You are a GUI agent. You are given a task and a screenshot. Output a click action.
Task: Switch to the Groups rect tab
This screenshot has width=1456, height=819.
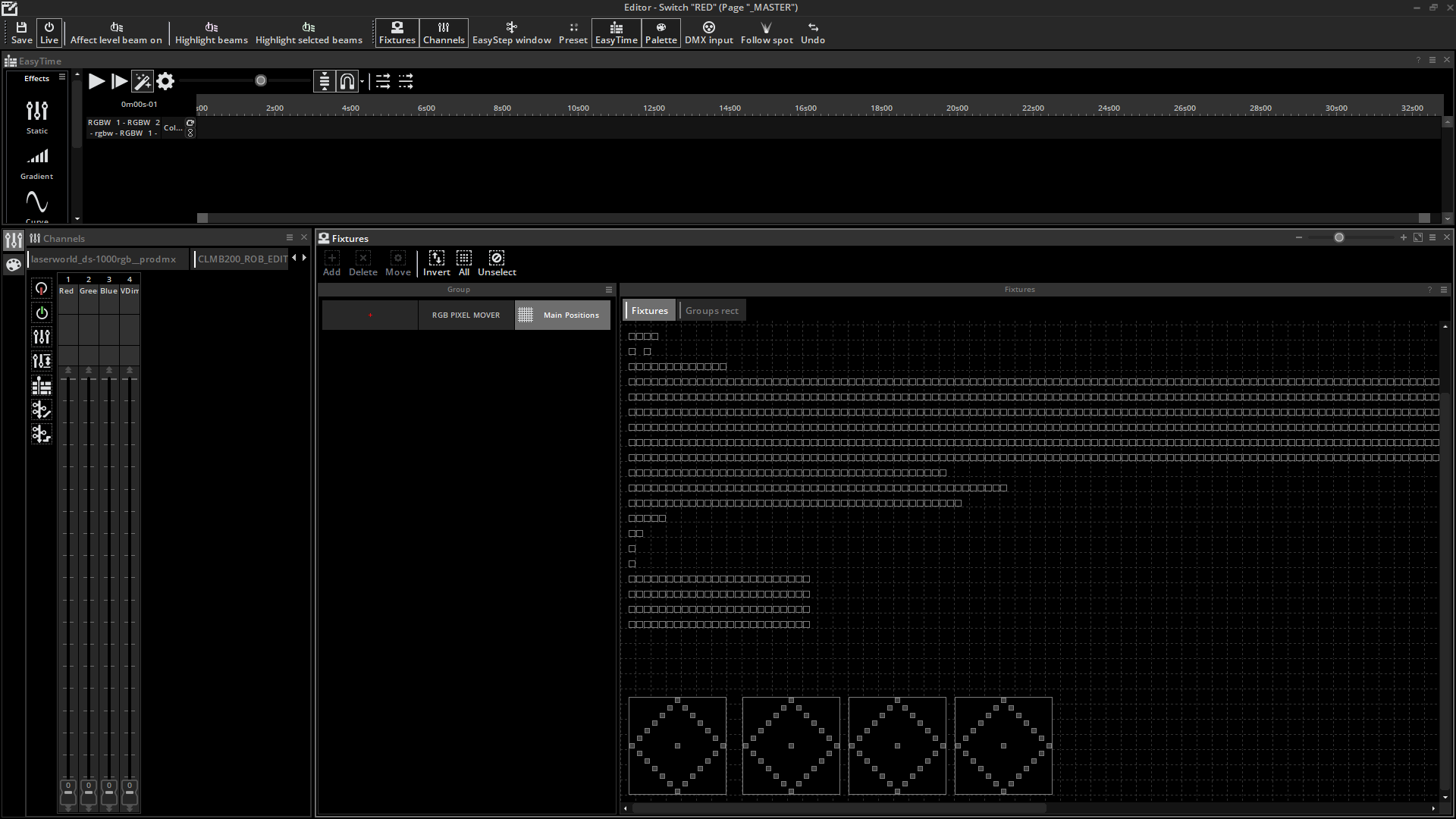(711, 310)
